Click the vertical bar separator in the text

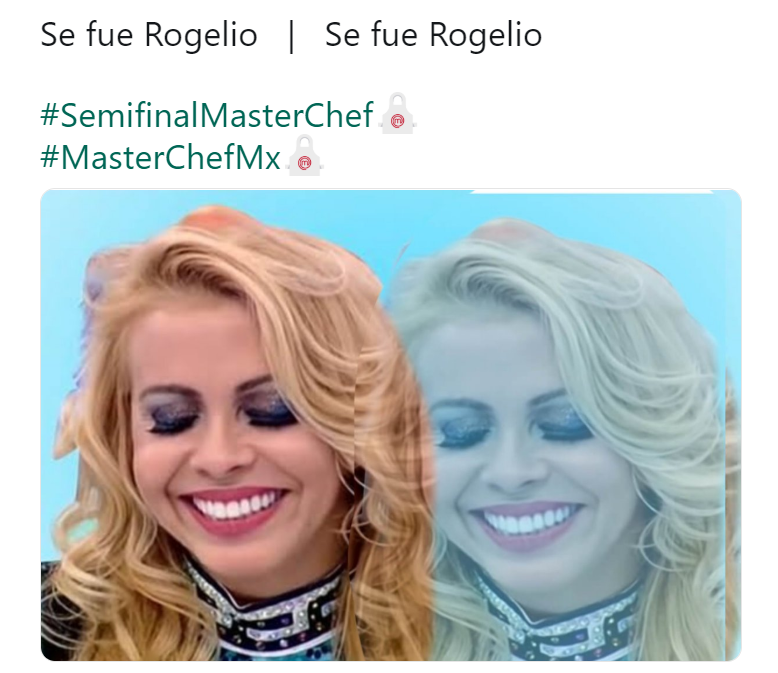(x=292, y=36)
